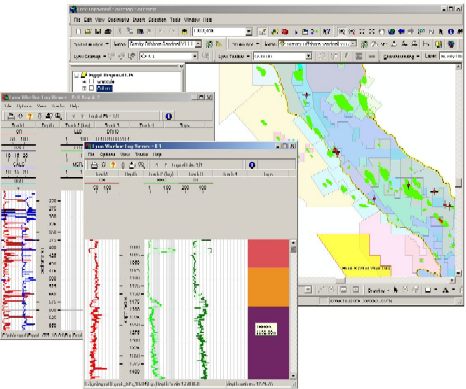Select the arrow pointer in the bottom Drawing toolbar
This screenshot has height=389, width=466.
click(395, 290)
